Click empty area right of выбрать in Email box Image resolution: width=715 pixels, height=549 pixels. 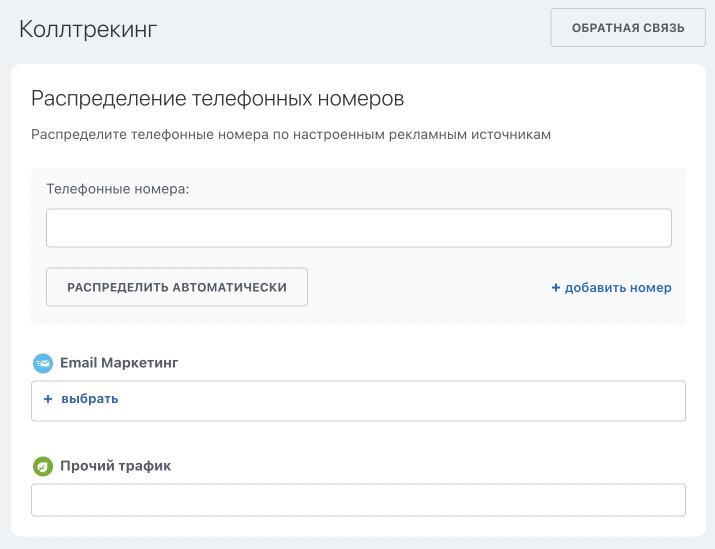point(400,400)
